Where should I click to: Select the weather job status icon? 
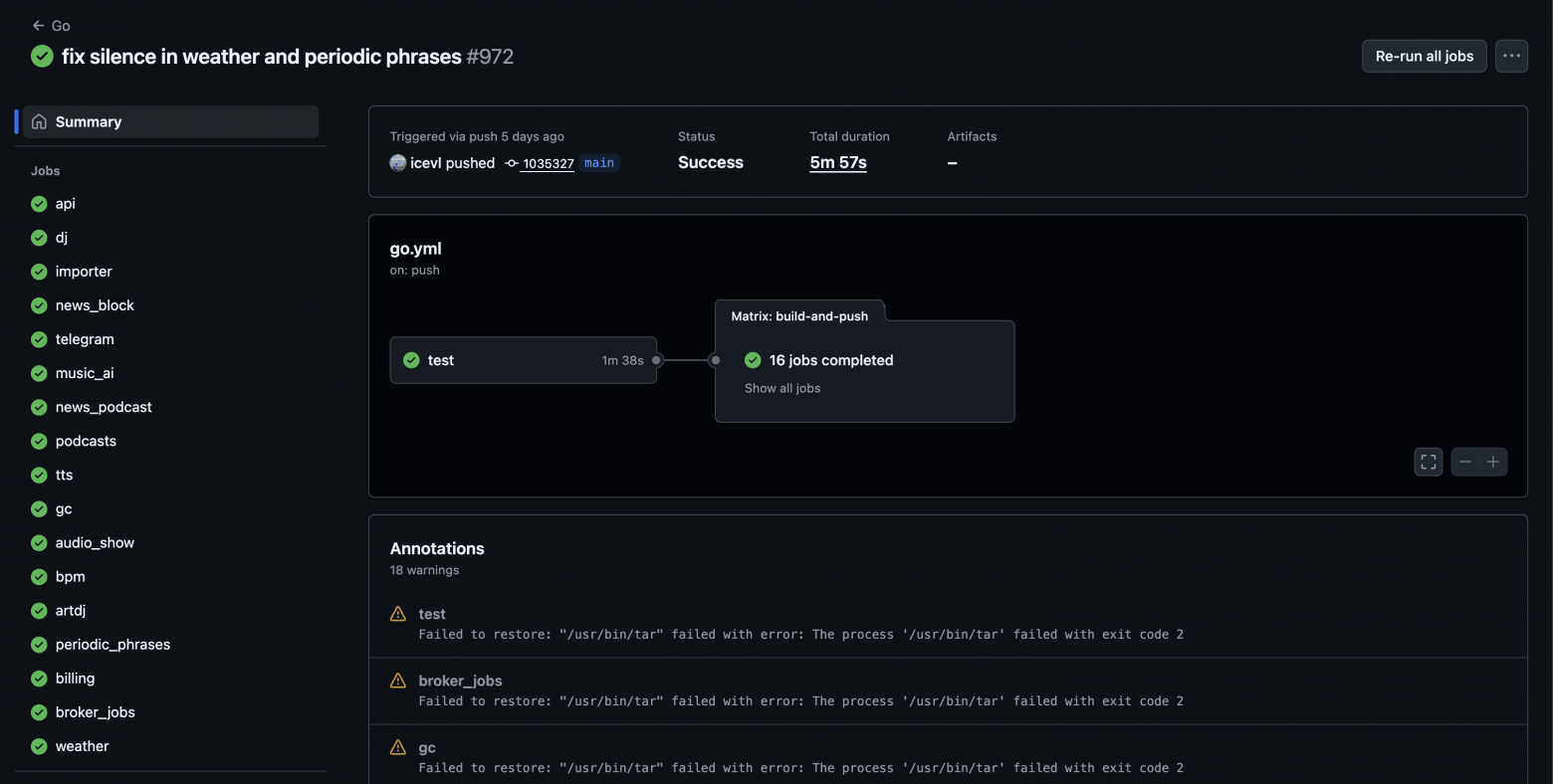point(38,745)
